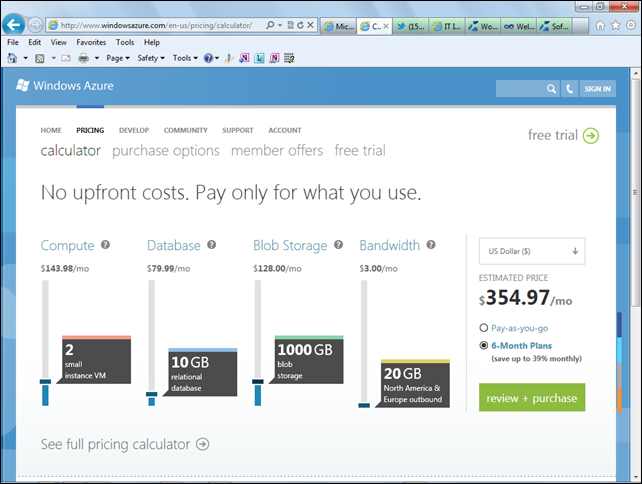This screenshot has width=642, height=484.
Task: Click the review + purchase button
Action: tap(532, 398)
